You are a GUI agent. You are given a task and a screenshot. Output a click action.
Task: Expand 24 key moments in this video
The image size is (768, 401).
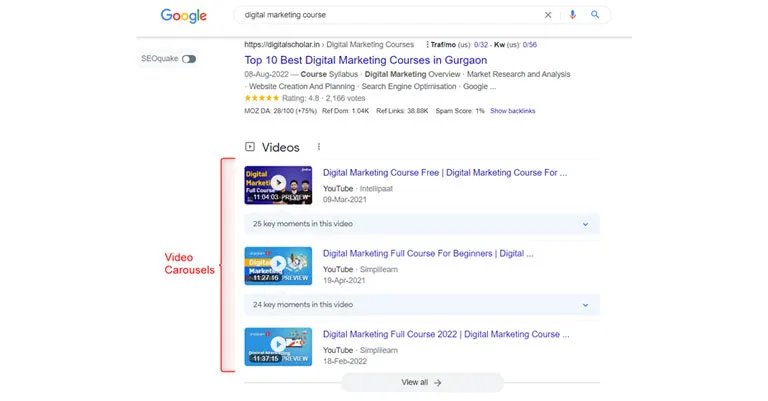(x=422, y=305)
